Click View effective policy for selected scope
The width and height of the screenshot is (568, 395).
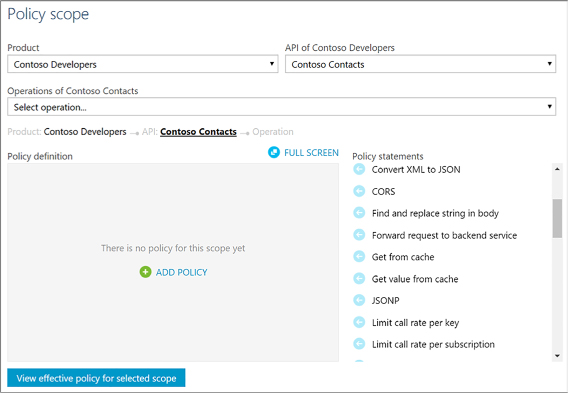point(96,378)
